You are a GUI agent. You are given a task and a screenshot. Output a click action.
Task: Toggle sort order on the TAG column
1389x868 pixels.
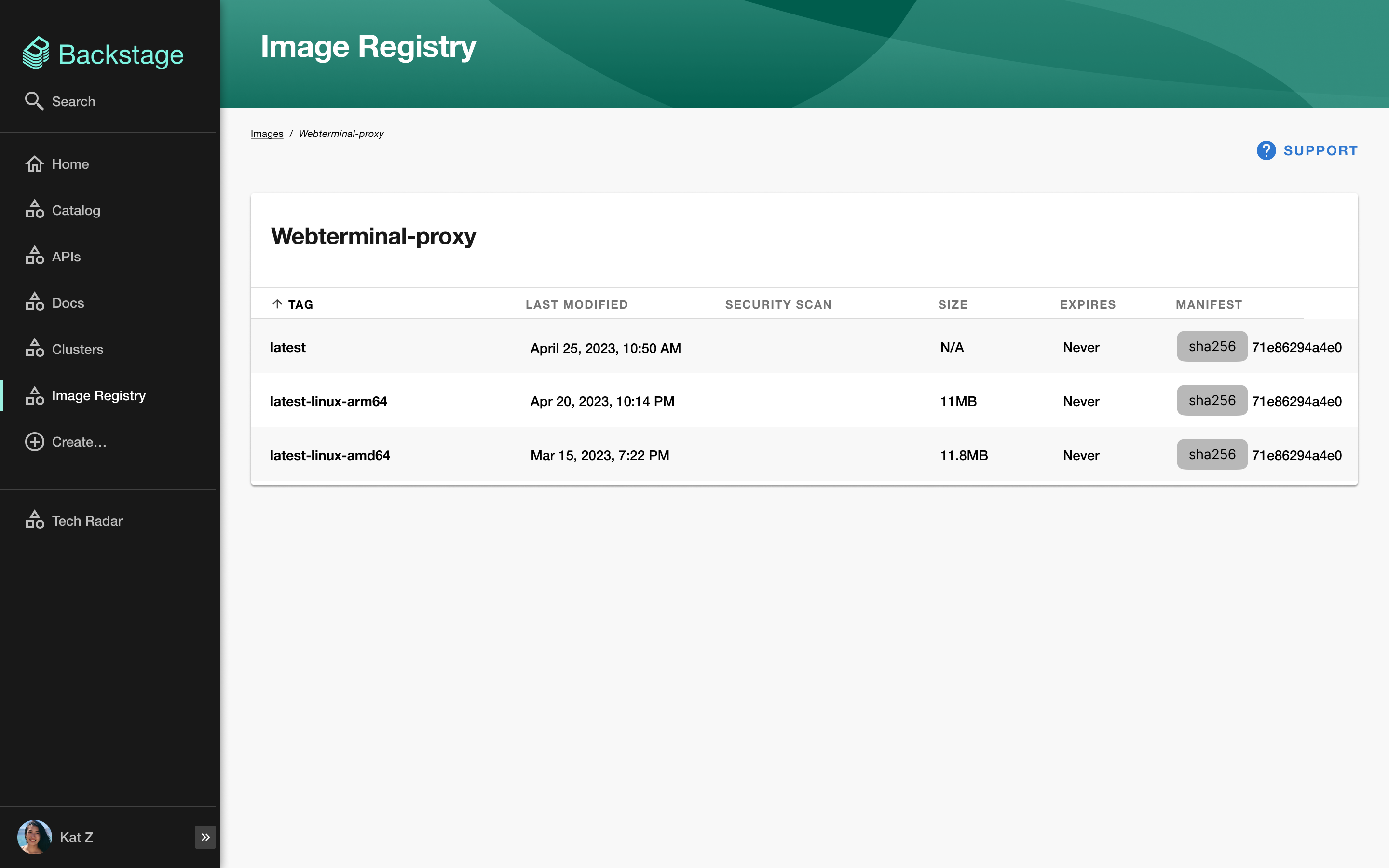tap(293, 304)
